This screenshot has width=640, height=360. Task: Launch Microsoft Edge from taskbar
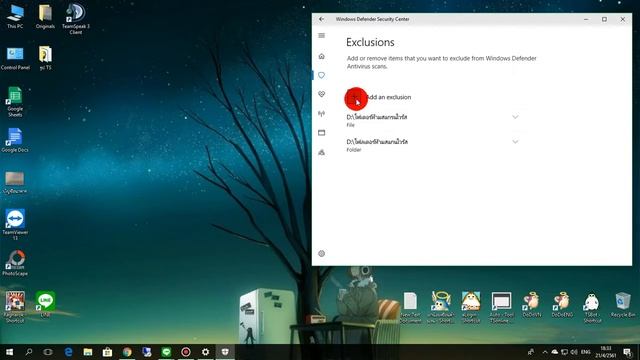click(68, 352)
